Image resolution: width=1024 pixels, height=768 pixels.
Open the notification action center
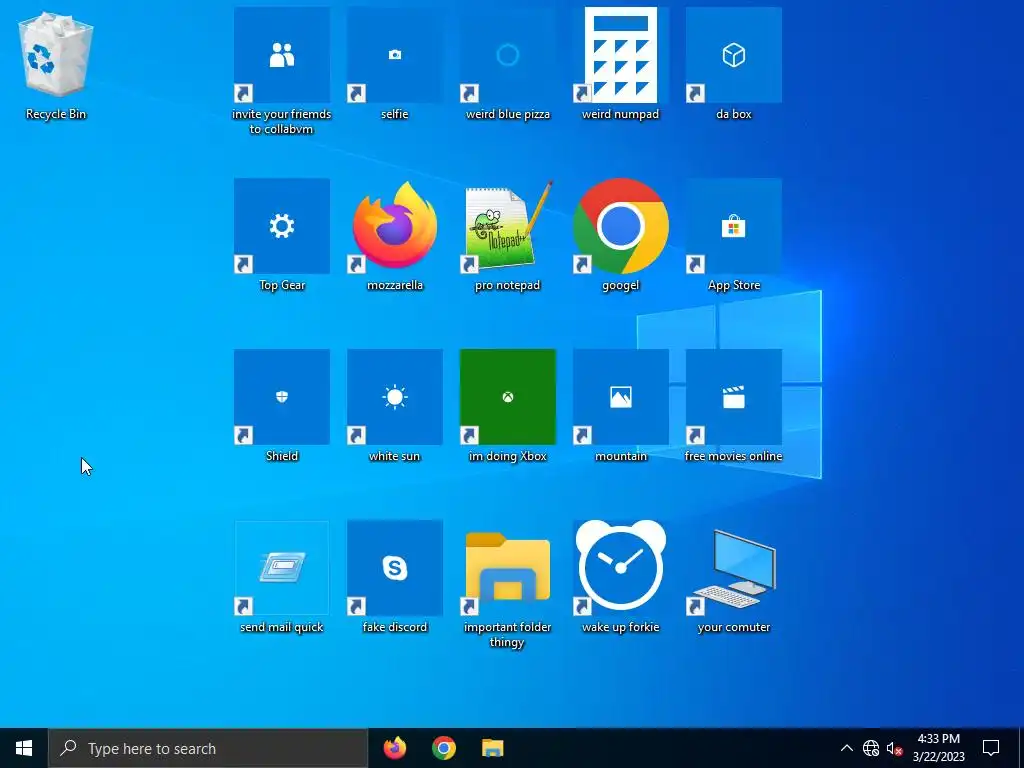(991, 748)
